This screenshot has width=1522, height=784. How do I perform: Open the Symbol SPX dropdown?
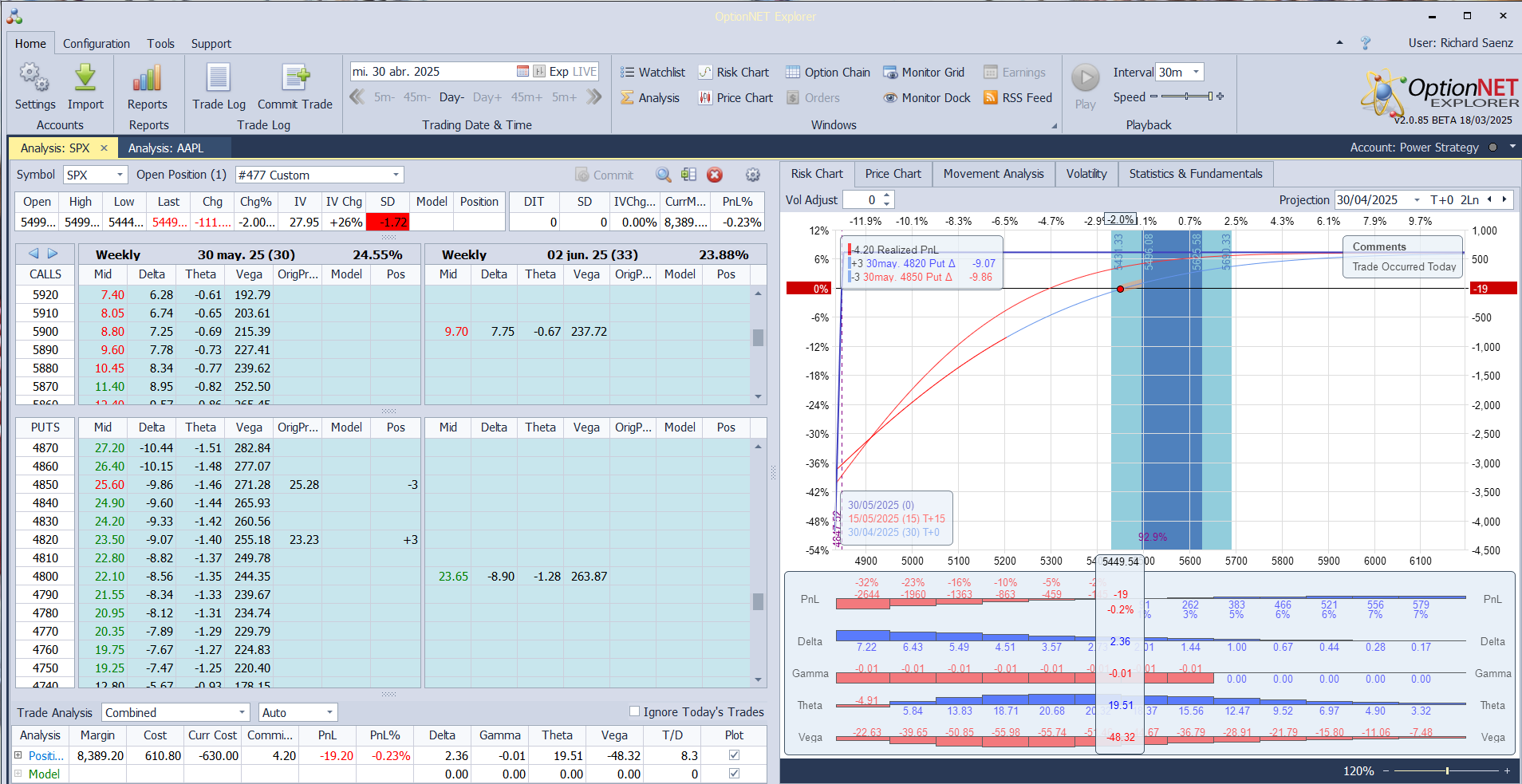point(120,175)
